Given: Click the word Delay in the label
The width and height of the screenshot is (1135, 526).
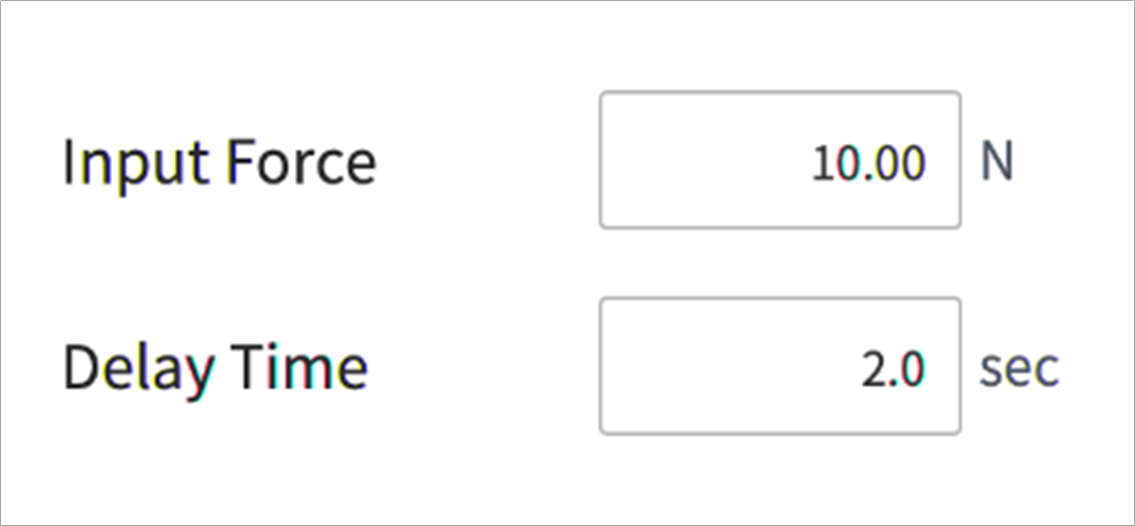Looking at the screenshot, I should (138, 369).
